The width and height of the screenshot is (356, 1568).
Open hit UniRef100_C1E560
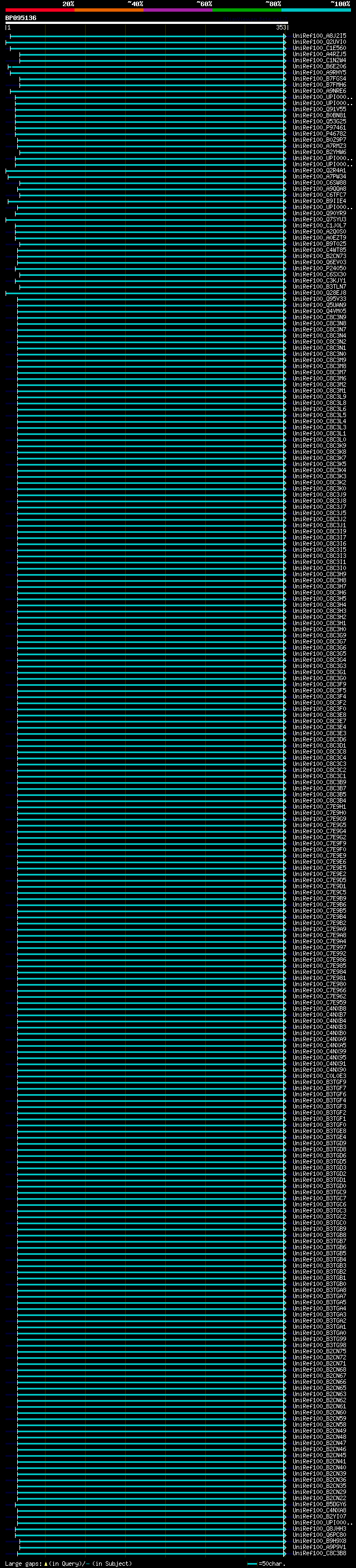319,48
